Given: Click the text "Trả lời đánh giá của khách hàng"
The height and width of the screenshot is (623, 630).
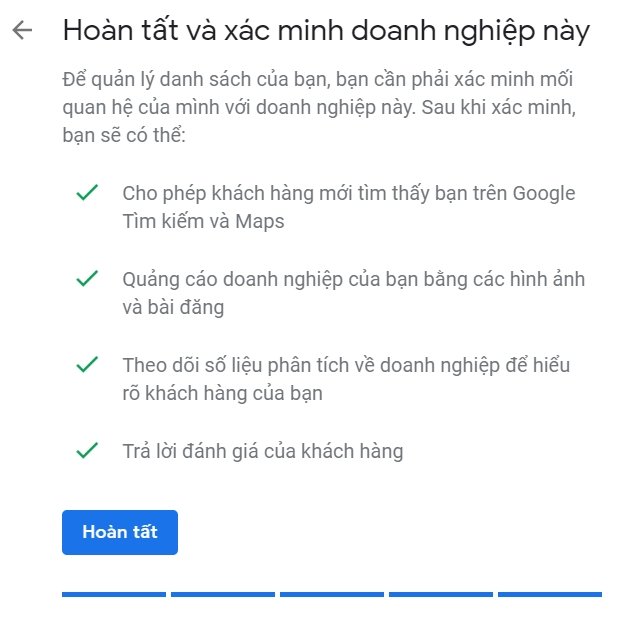Looking at the screenshot, I should pyautogui.click(x=263, y=452).
